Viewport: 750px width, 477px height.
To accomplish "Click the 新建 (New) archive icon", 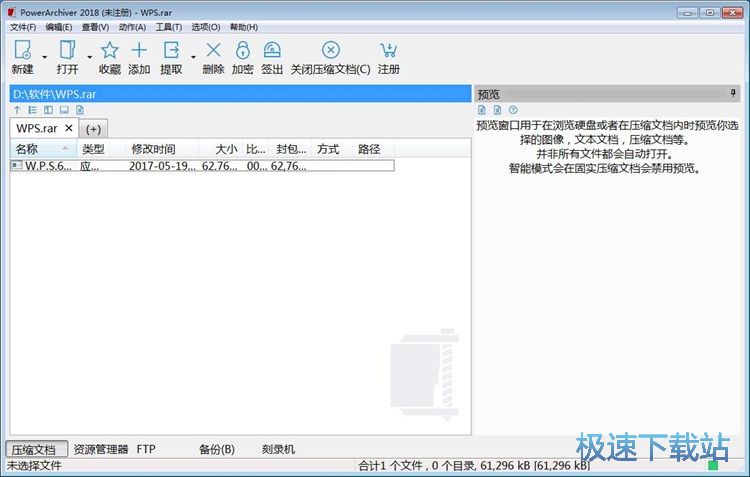I will pos(22,50).
